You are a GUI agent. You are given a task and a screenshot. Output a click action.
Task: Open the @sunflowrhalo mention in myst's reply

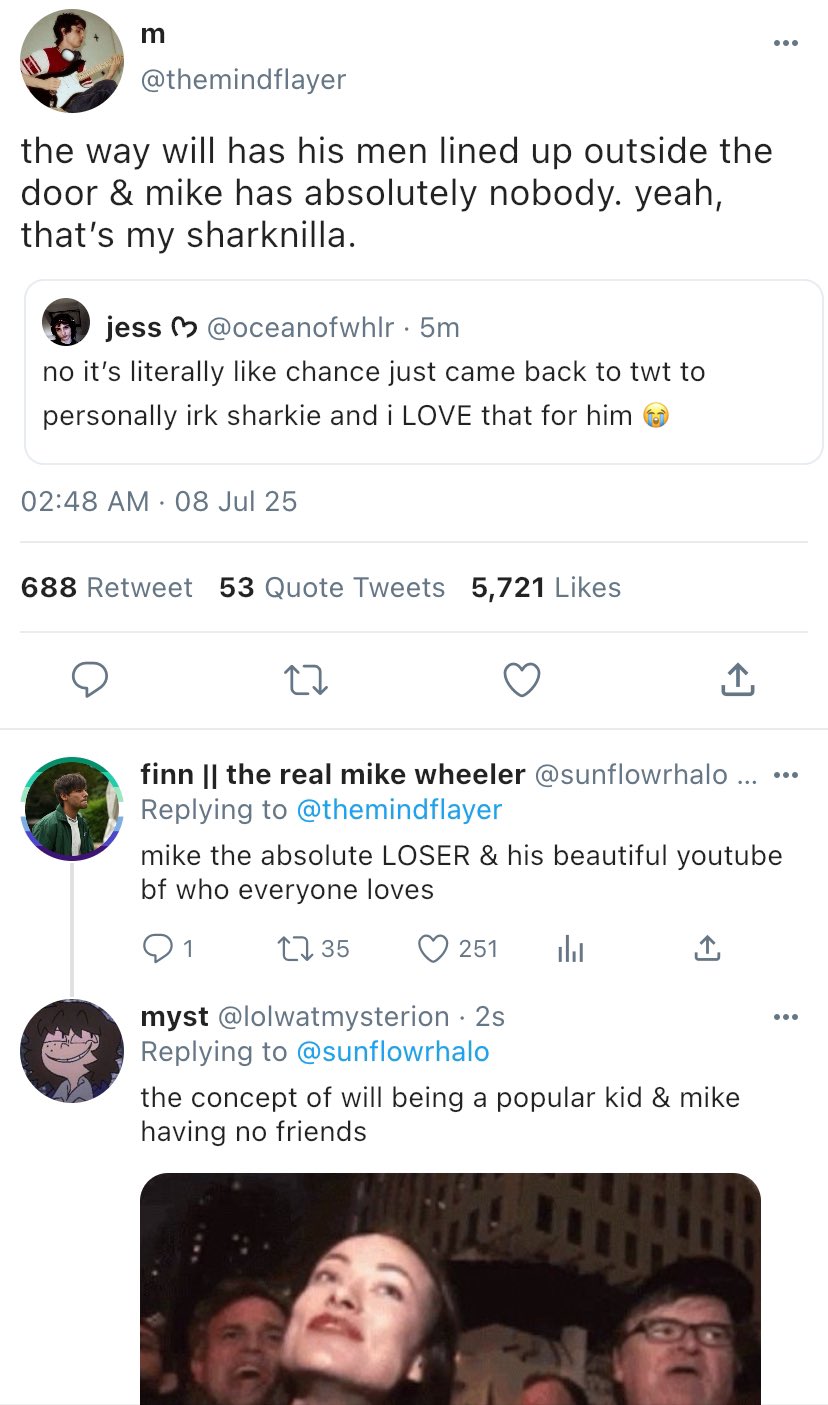[391, 1052]
